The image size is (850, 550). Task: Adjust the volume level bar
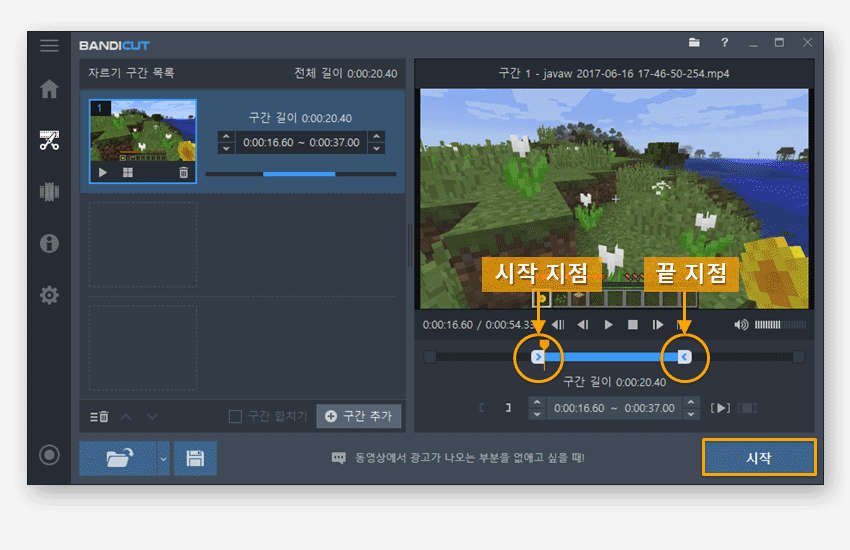click(780, 325)
